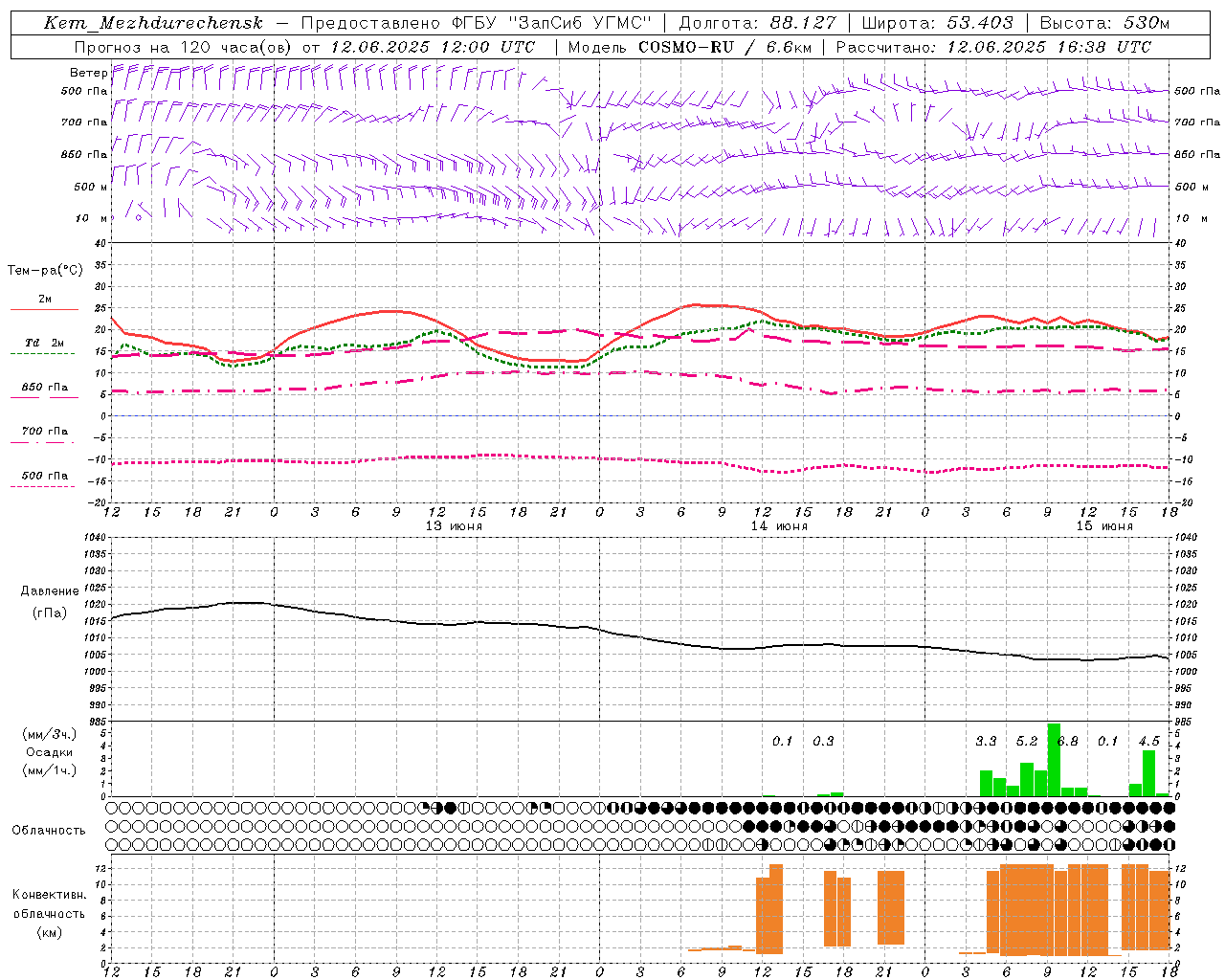
Task: Click the Давление pressure panel label
Action: (x=50, y=591)
